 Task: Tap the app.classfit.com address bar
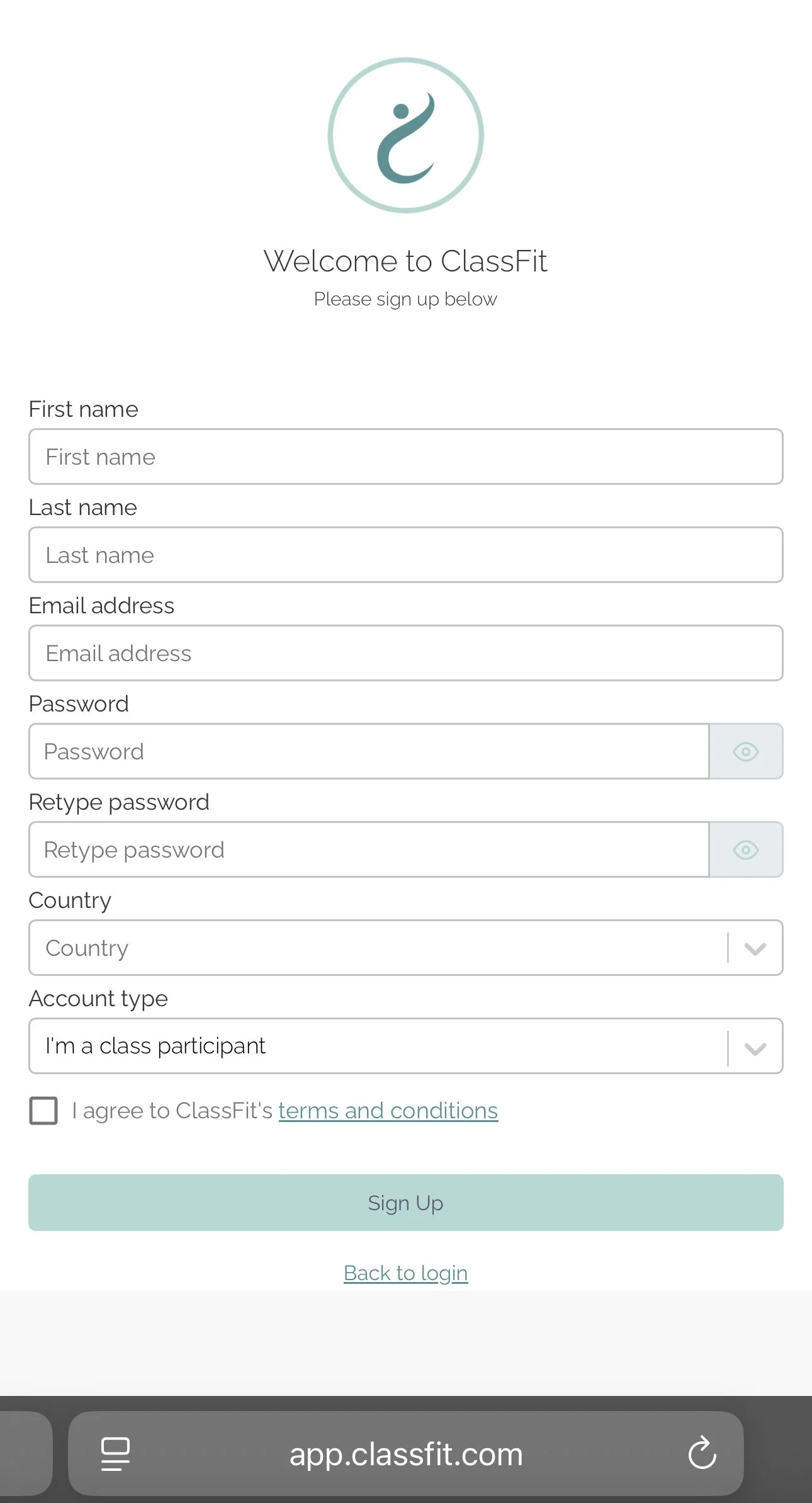(406, 1455)
